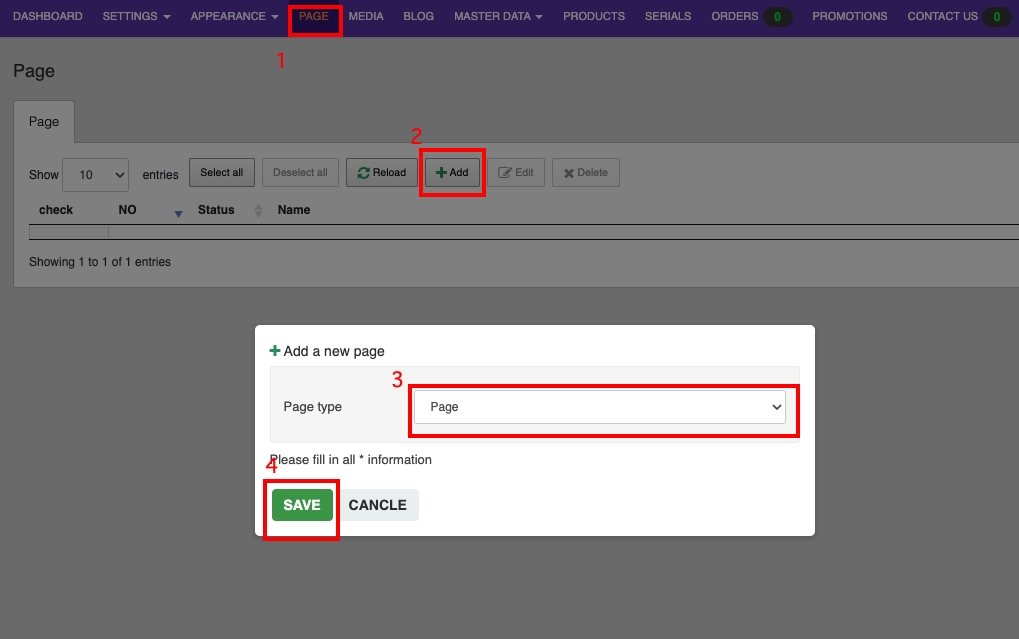Go to the Media menu item
Viewport: 1019px width, 639px height.
coord(366,17)
